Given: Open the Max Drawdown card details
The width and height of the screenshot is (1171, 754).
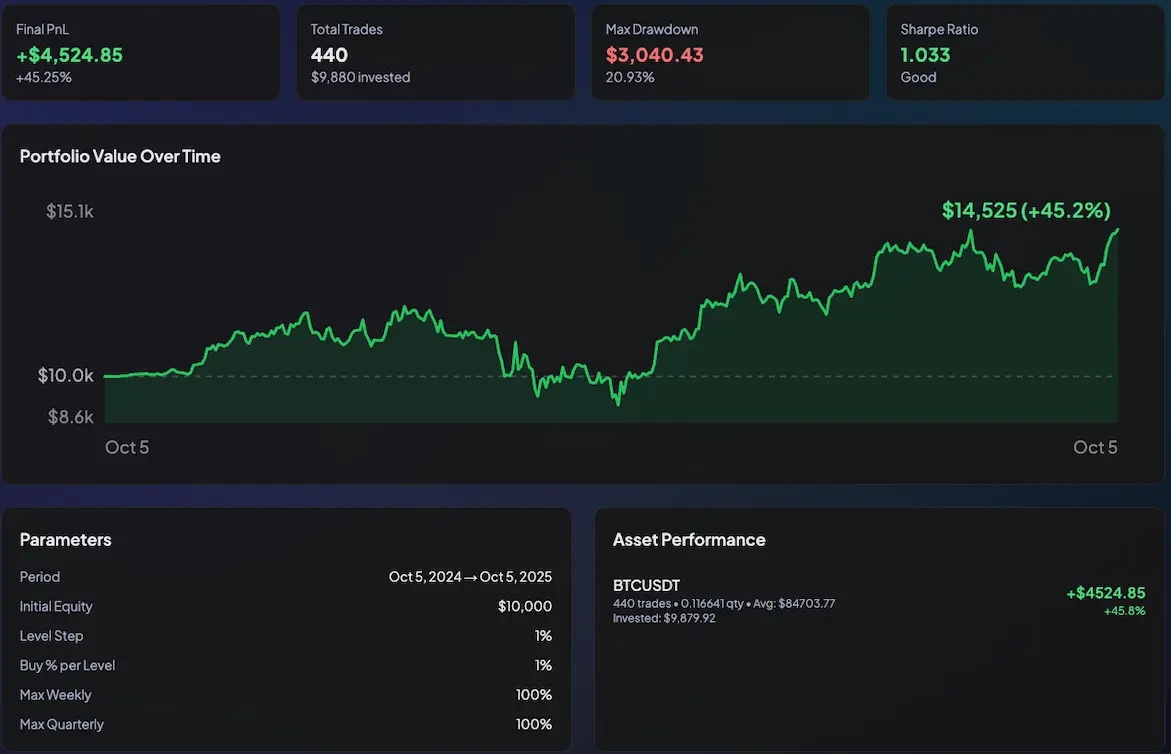Looking at the screenshot, I should point(730,52).
